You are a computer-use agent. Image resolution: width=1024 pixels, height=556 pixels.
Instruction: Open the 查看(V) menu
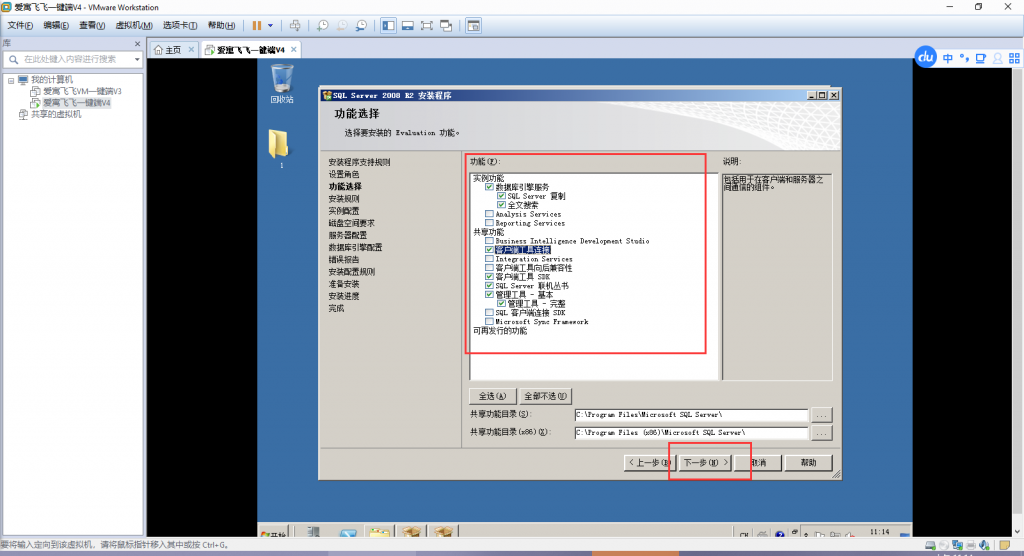point(92,25)
